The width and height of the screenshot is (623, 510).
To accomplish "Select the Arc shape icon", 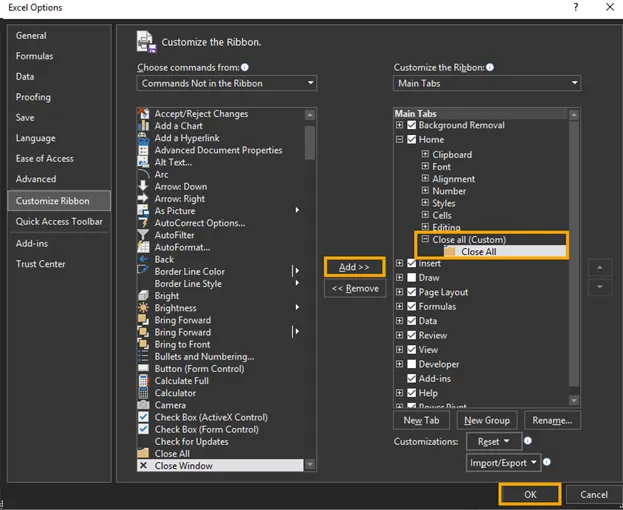I will click(x=143, y=174).
